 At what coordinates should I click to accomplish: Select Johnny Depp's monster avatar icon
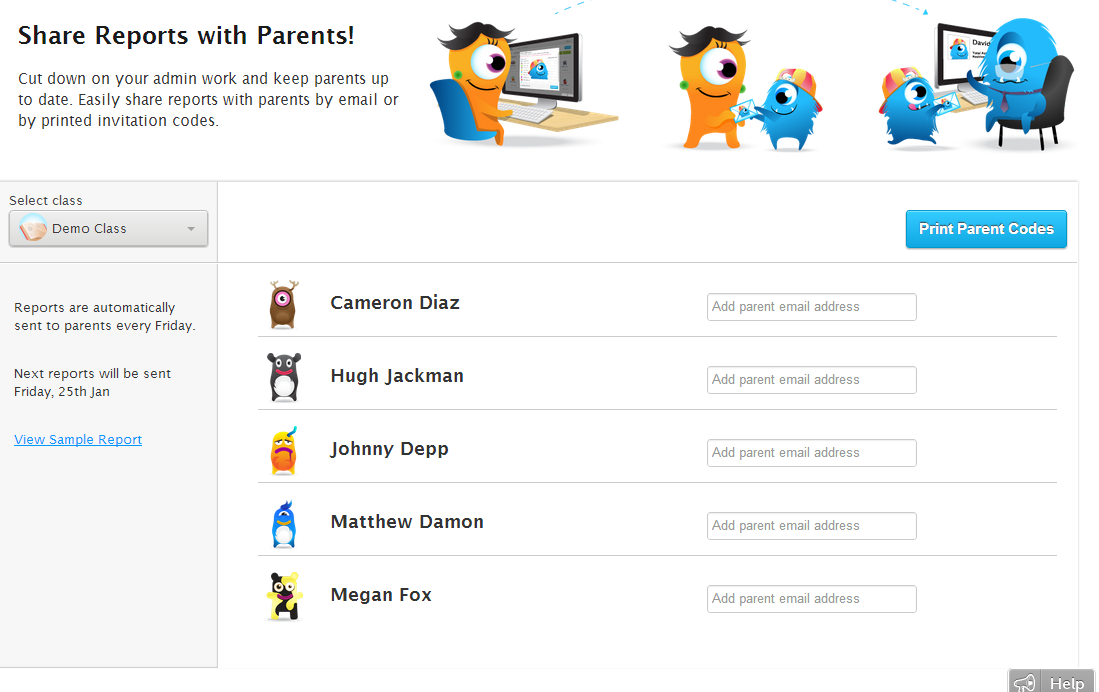tap(285, 450)
